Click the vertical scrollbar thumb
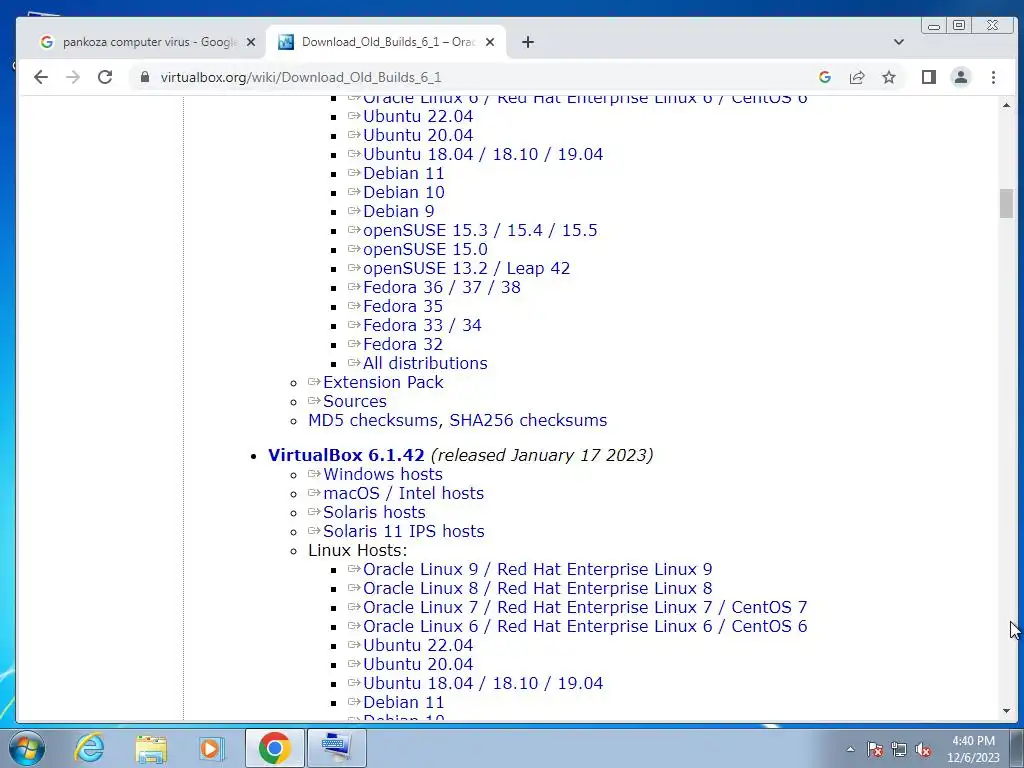Viewport: 1024px width, 768px height. [1006, 203]
